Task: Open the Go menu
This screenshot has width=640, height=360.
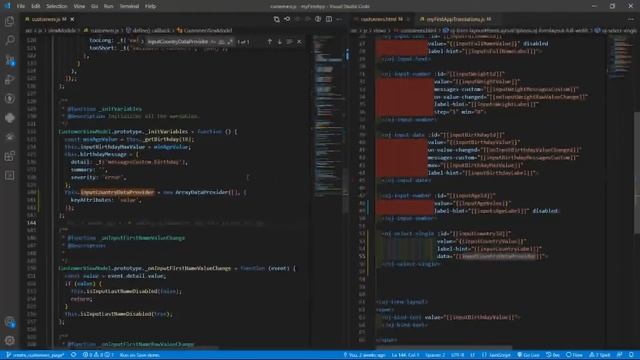Action: coord(94,6)
